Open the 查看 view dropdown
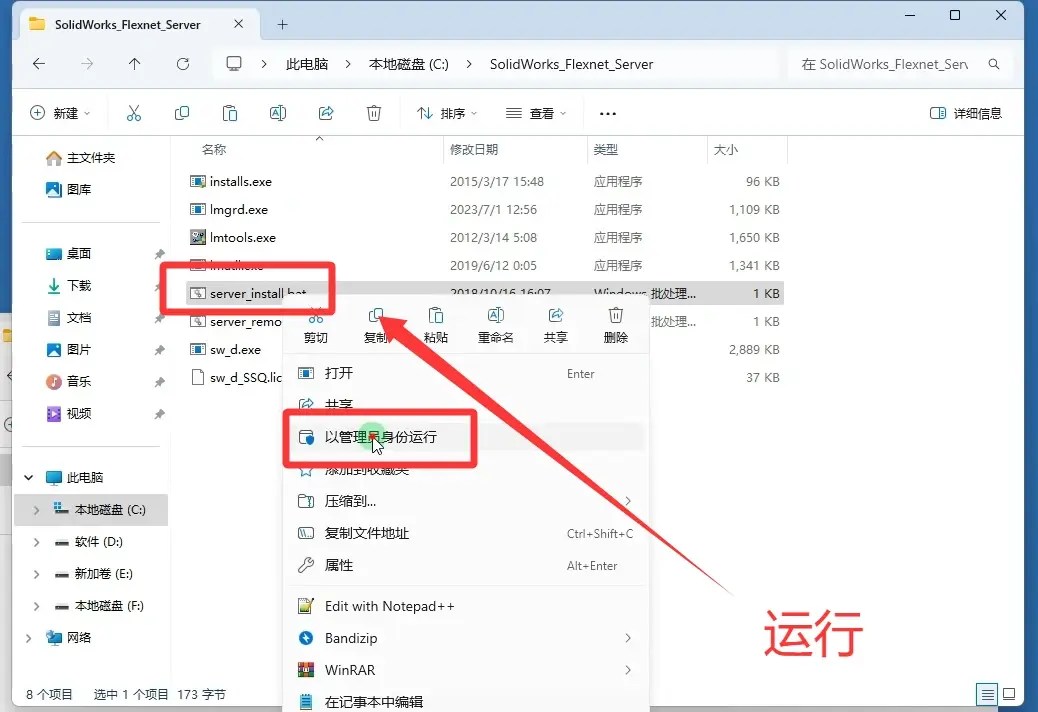The image size is (1038, 712). (x=536, y=113)
